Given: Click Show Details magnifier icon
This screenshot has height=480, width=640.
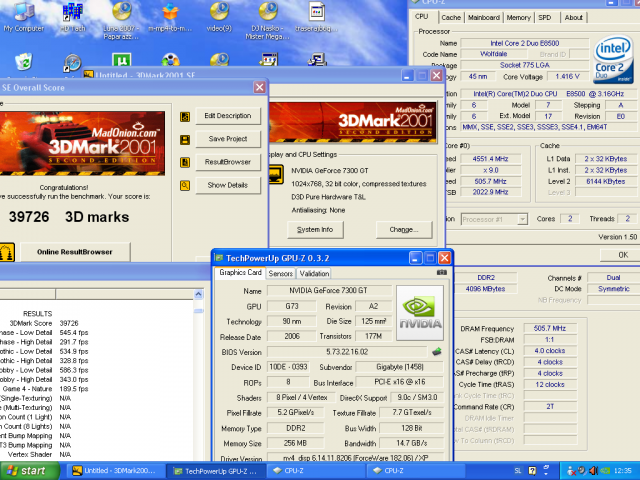Looking at the screenshot, I should tap(185, 186).
